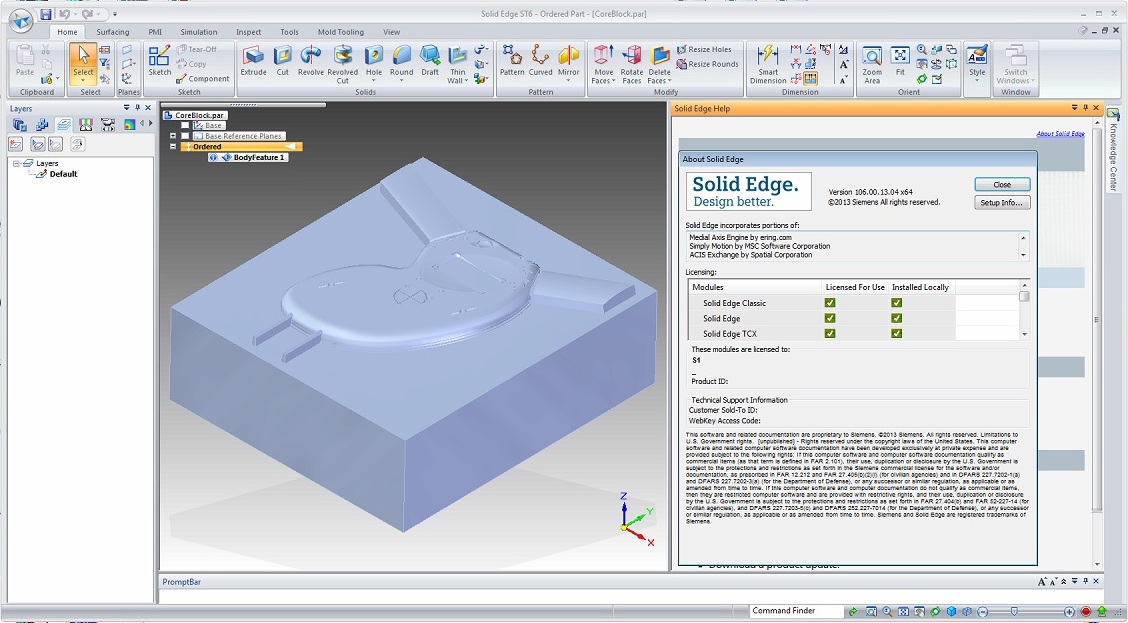Open the Style dropdown
This screenshot has width=1128, height=623.
click(977, 81)
